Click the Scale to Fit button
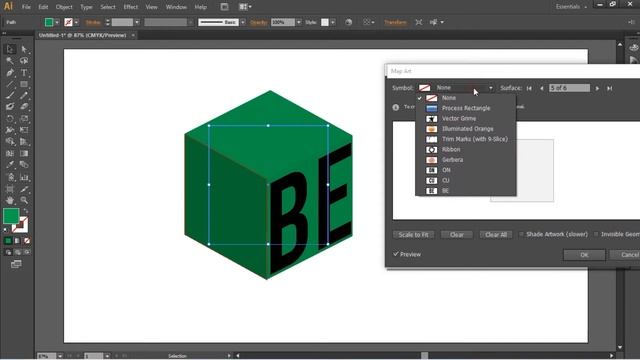Viewport: 640px width, 360px height. (413, 235)
